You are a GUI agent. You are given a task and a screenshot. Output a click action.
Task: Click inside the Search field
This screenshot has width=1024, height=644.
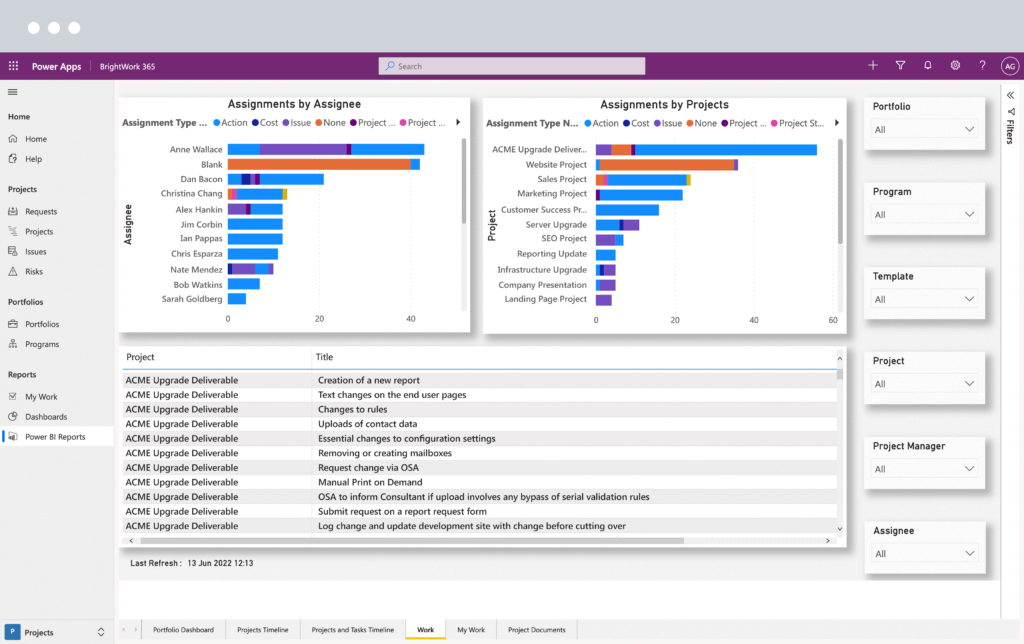[511, 65]
